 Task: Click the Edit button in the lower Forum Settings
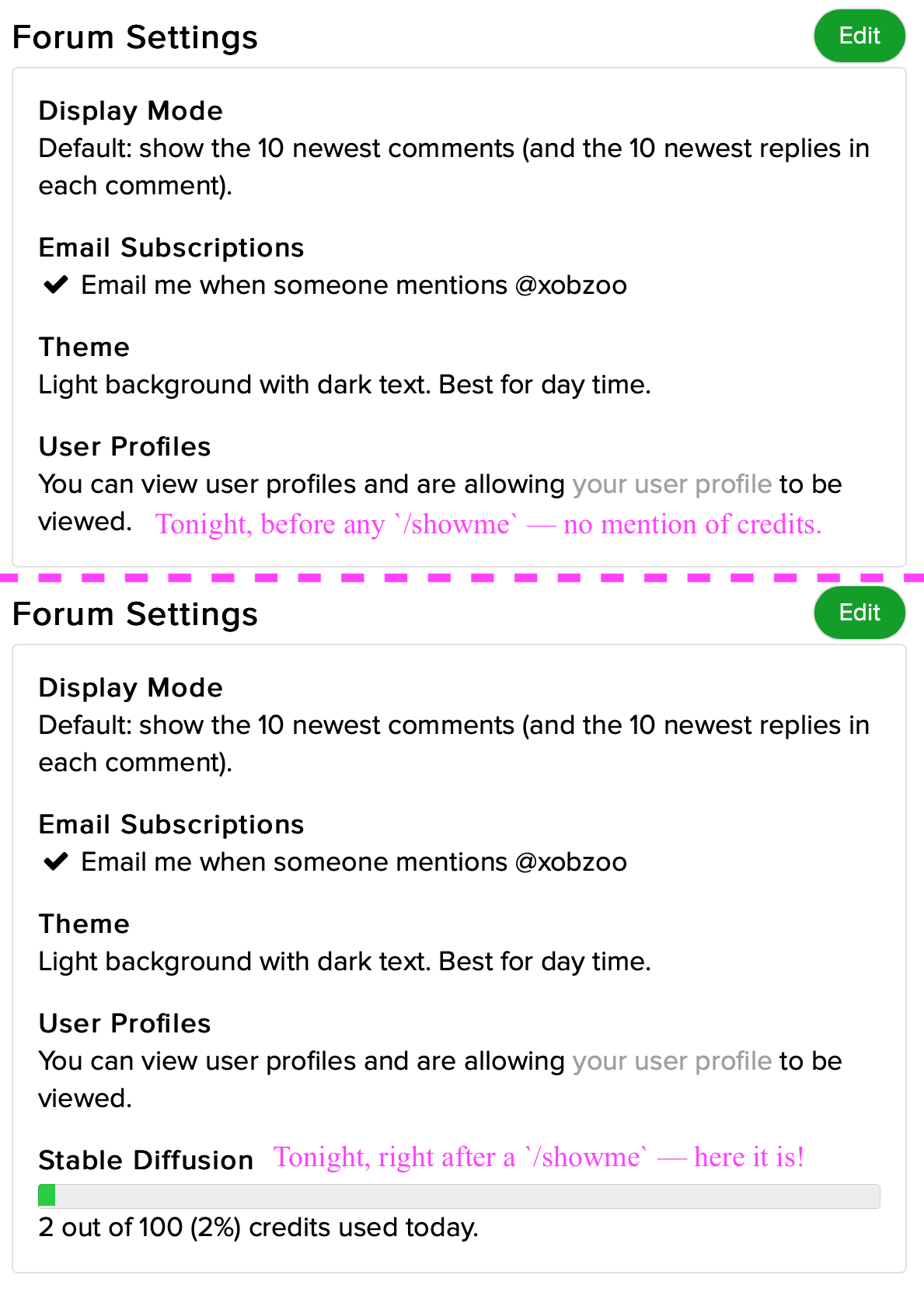[859, 613]
